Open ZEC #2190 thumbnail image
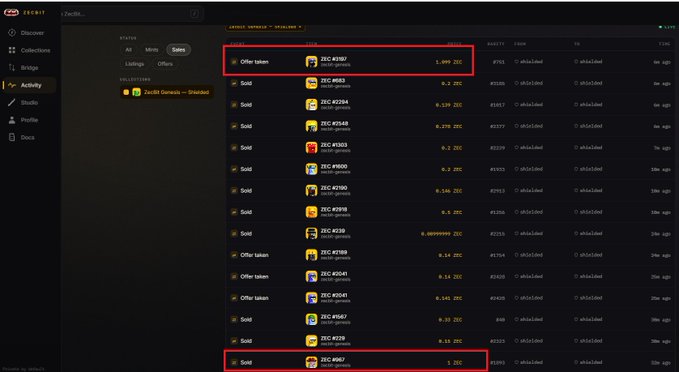Screen dimensions: 679x372 311,191
